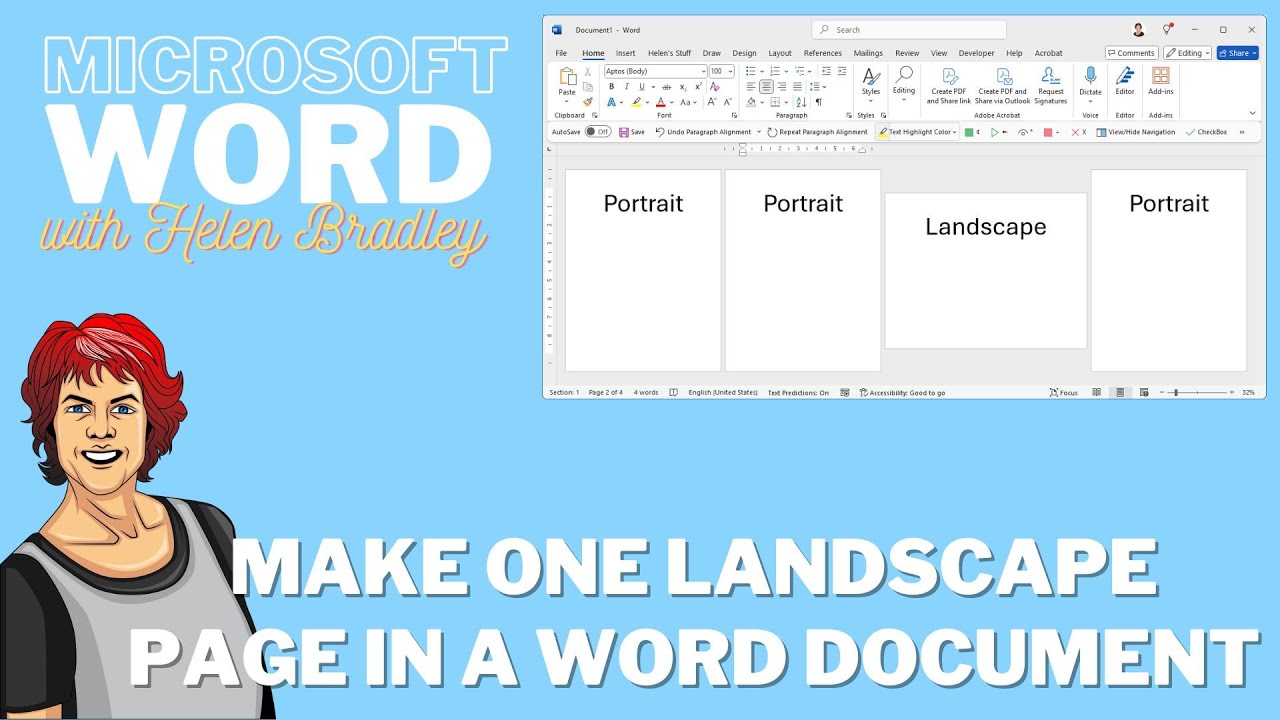Viewport: 1280px width, 720px height.
Task: Open the Aptos (Body) font name dropdown
Action: 703,71
